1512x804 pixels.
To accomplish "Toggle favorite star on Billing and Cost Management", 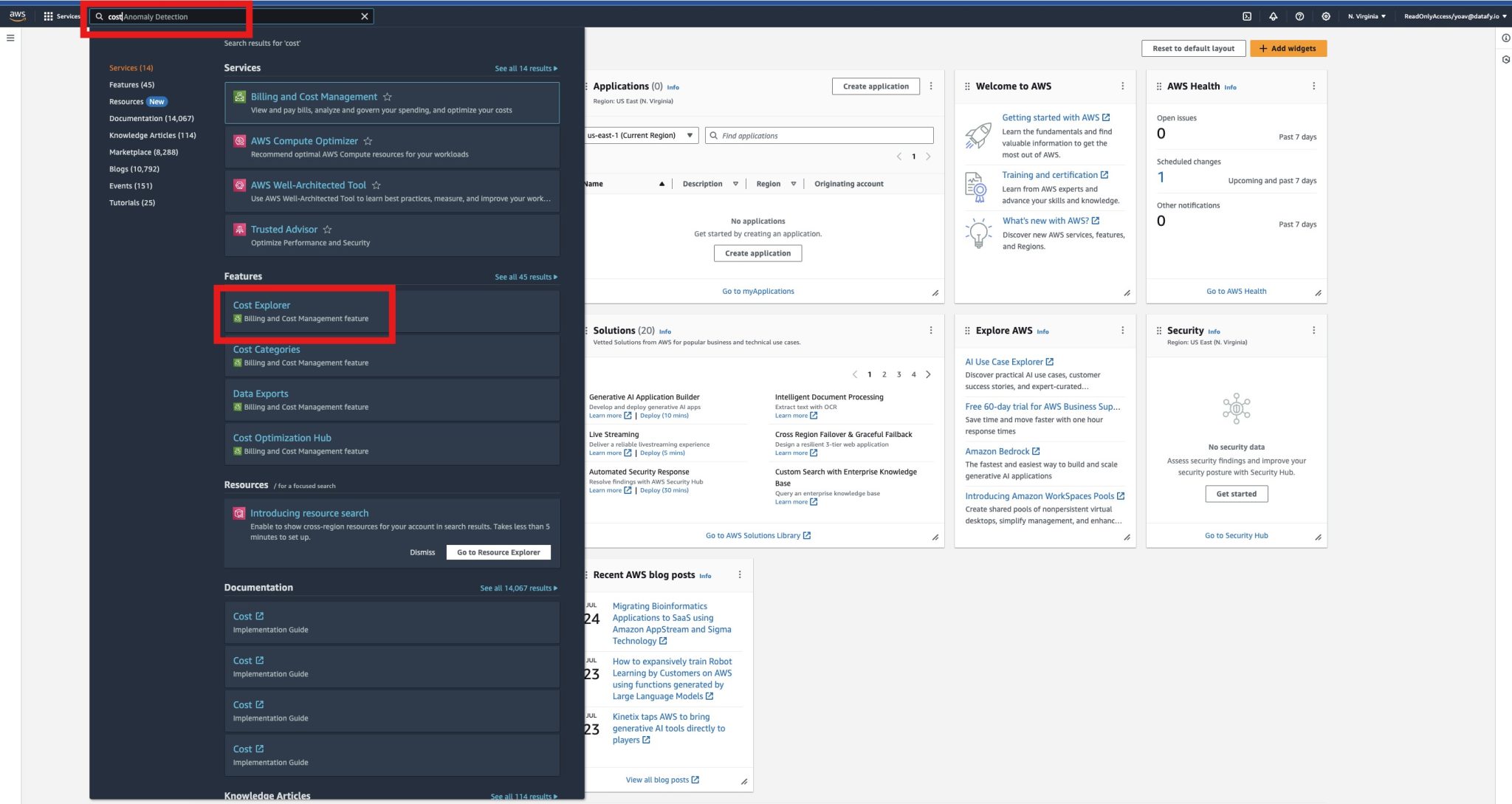I will tap(387, 96).
